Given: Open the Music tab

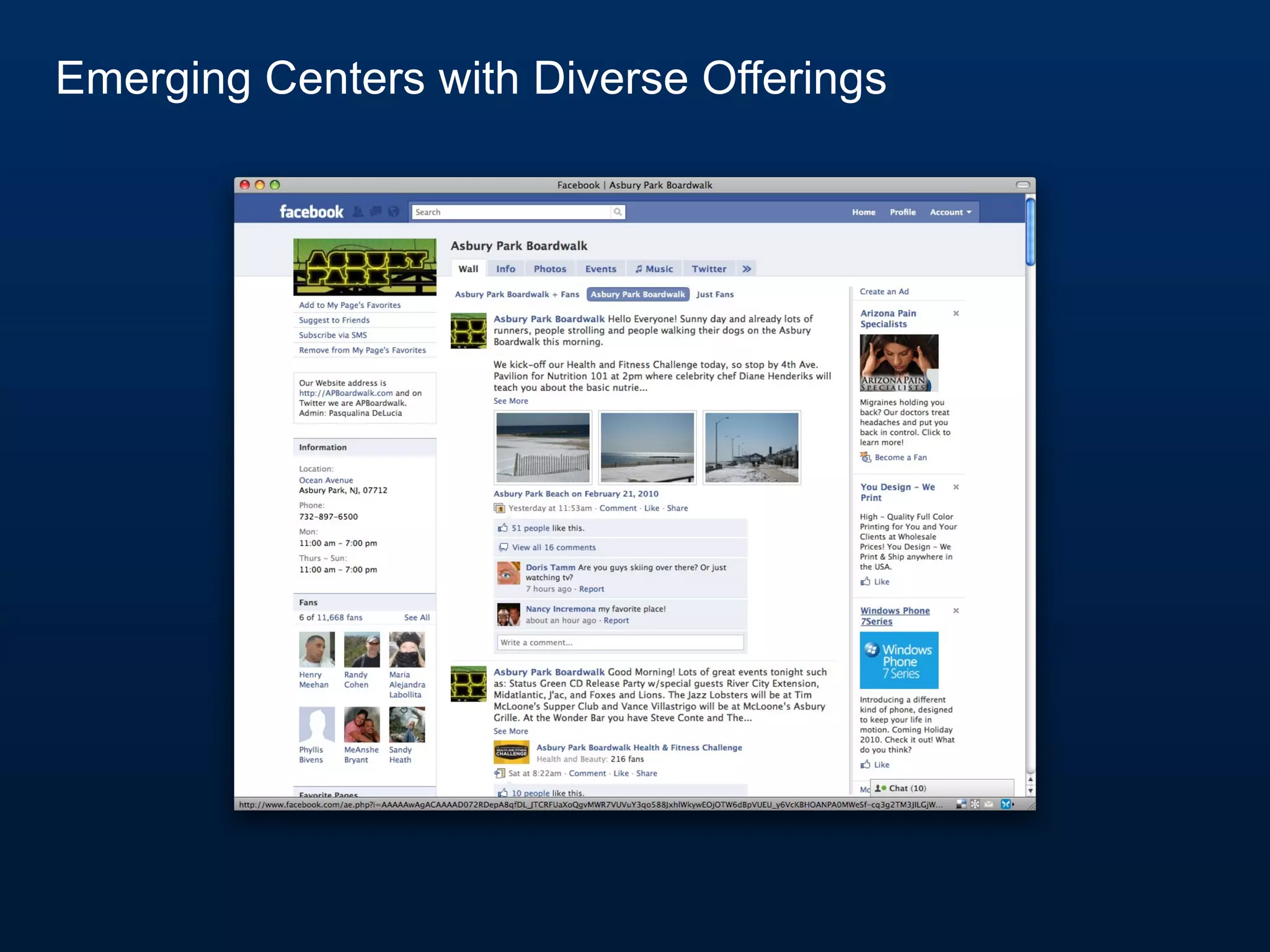Looking at the screenshot, I should coord(654,269).
